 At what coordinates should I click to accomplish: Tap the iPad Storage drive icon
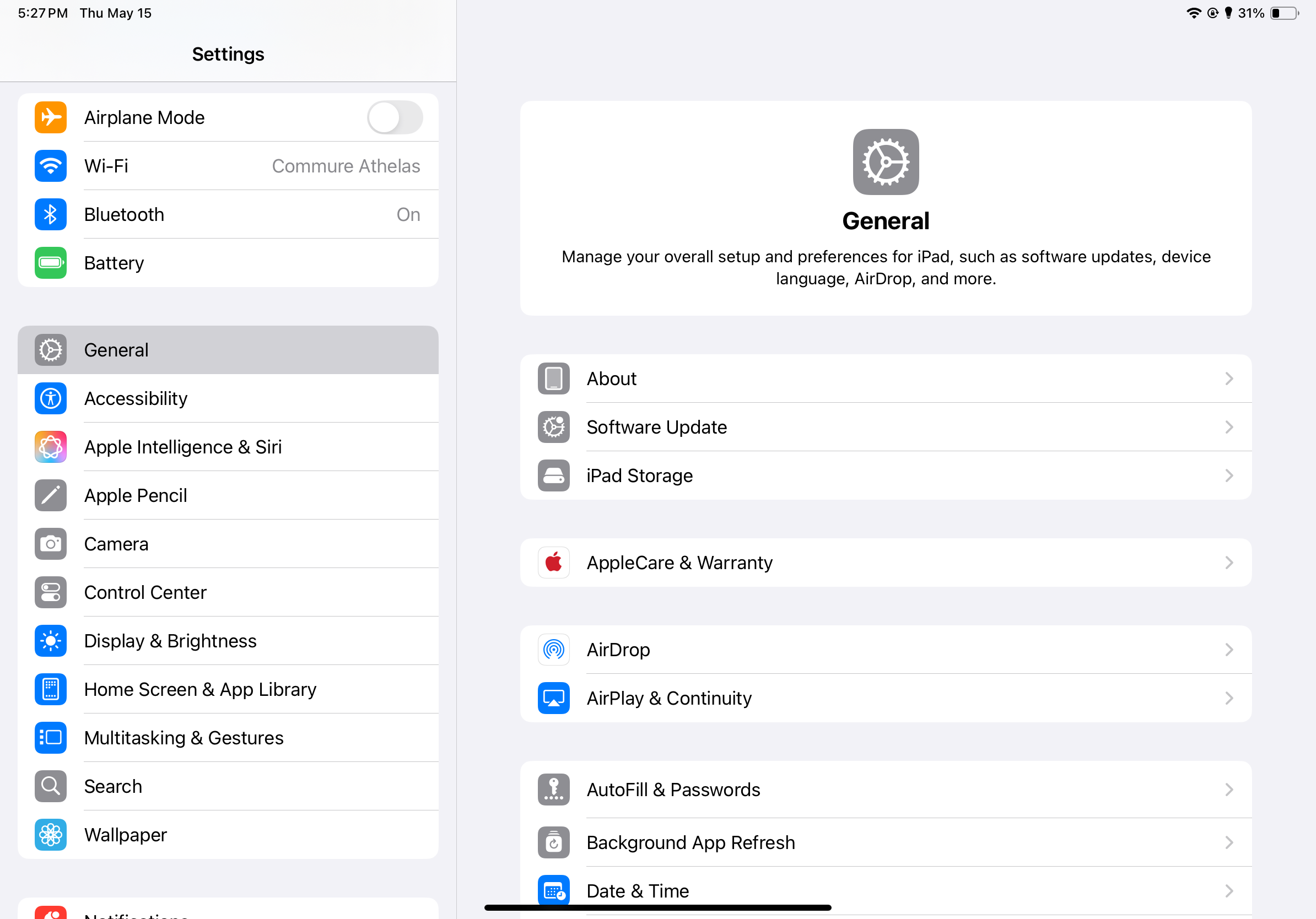[554, 475]
